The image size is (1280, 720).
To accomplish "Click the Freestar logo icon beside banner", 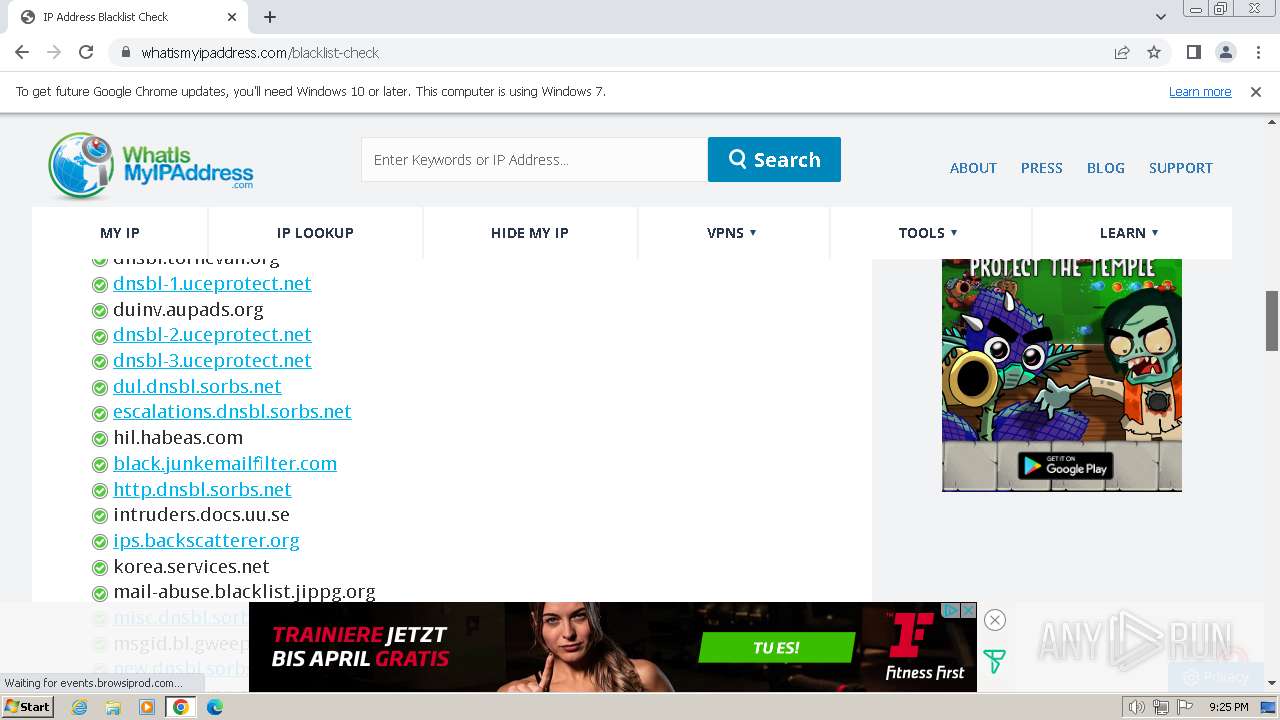I will 994,661.
